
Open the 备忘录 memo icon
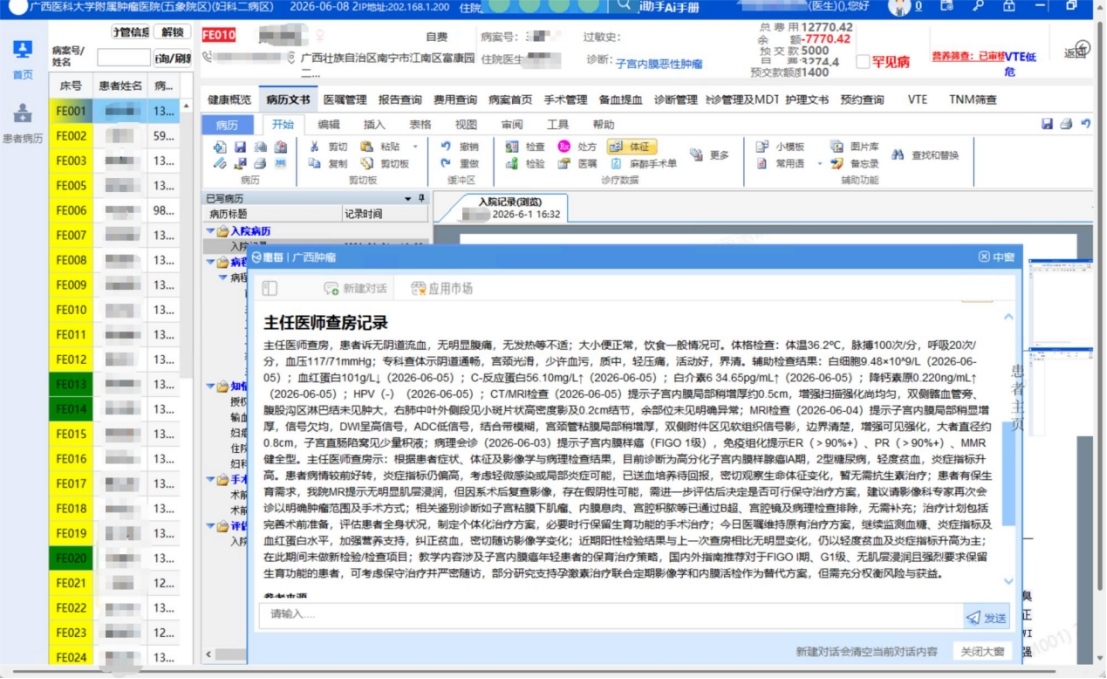(837, 163)
